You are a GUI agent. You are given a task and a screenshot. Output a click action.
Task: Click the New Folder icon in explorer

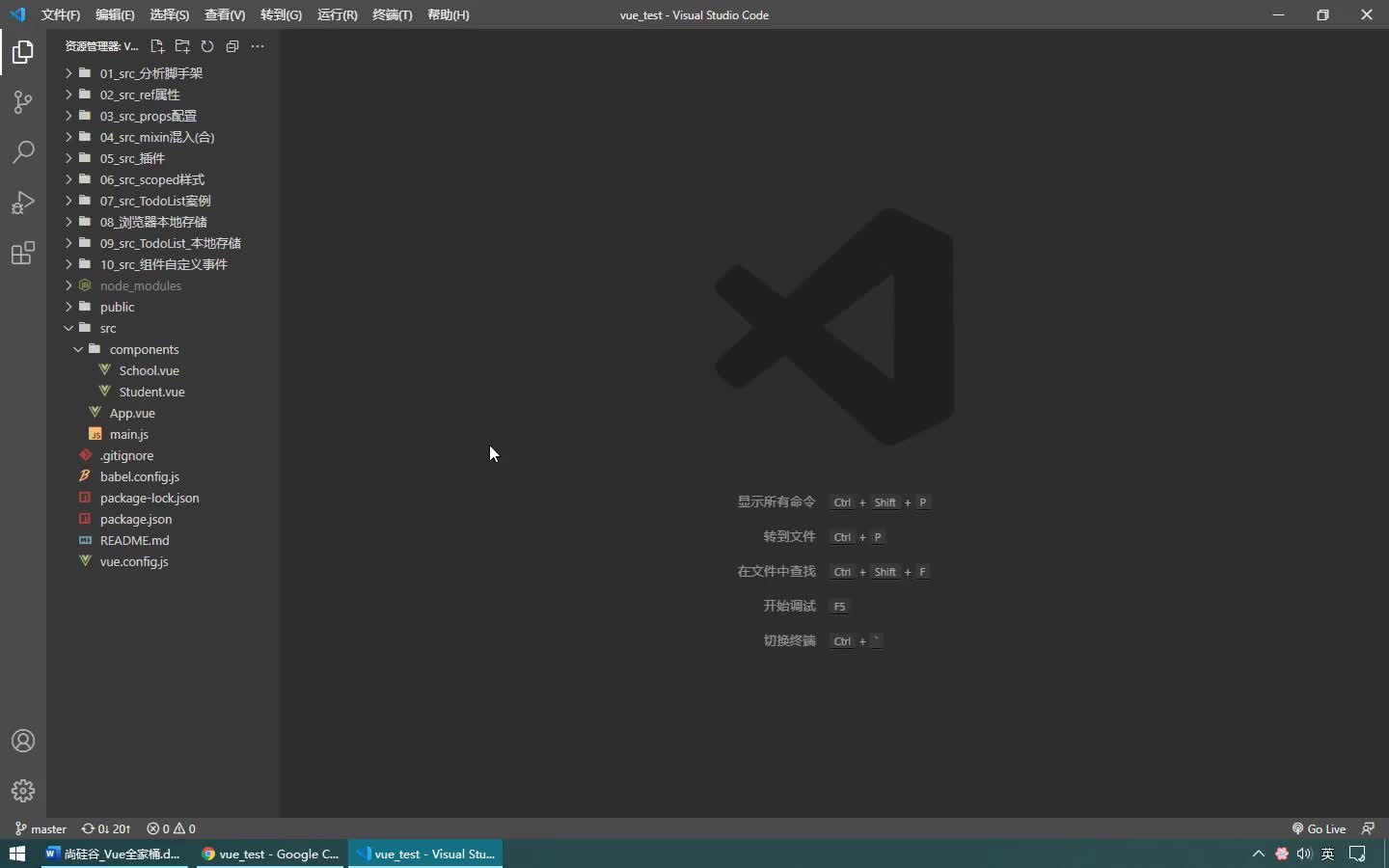point(182,46)
